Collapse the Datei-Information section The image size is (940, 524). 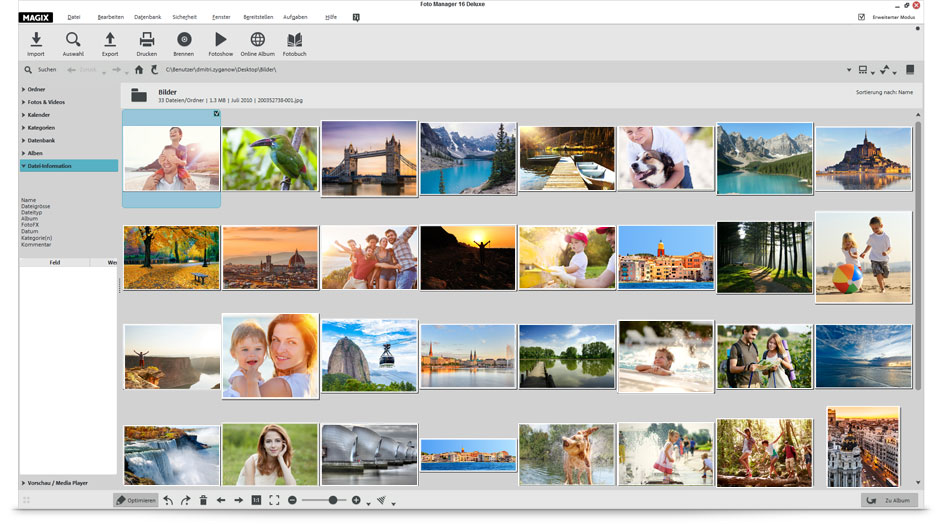pyautogui.click(x=23, y=166)
